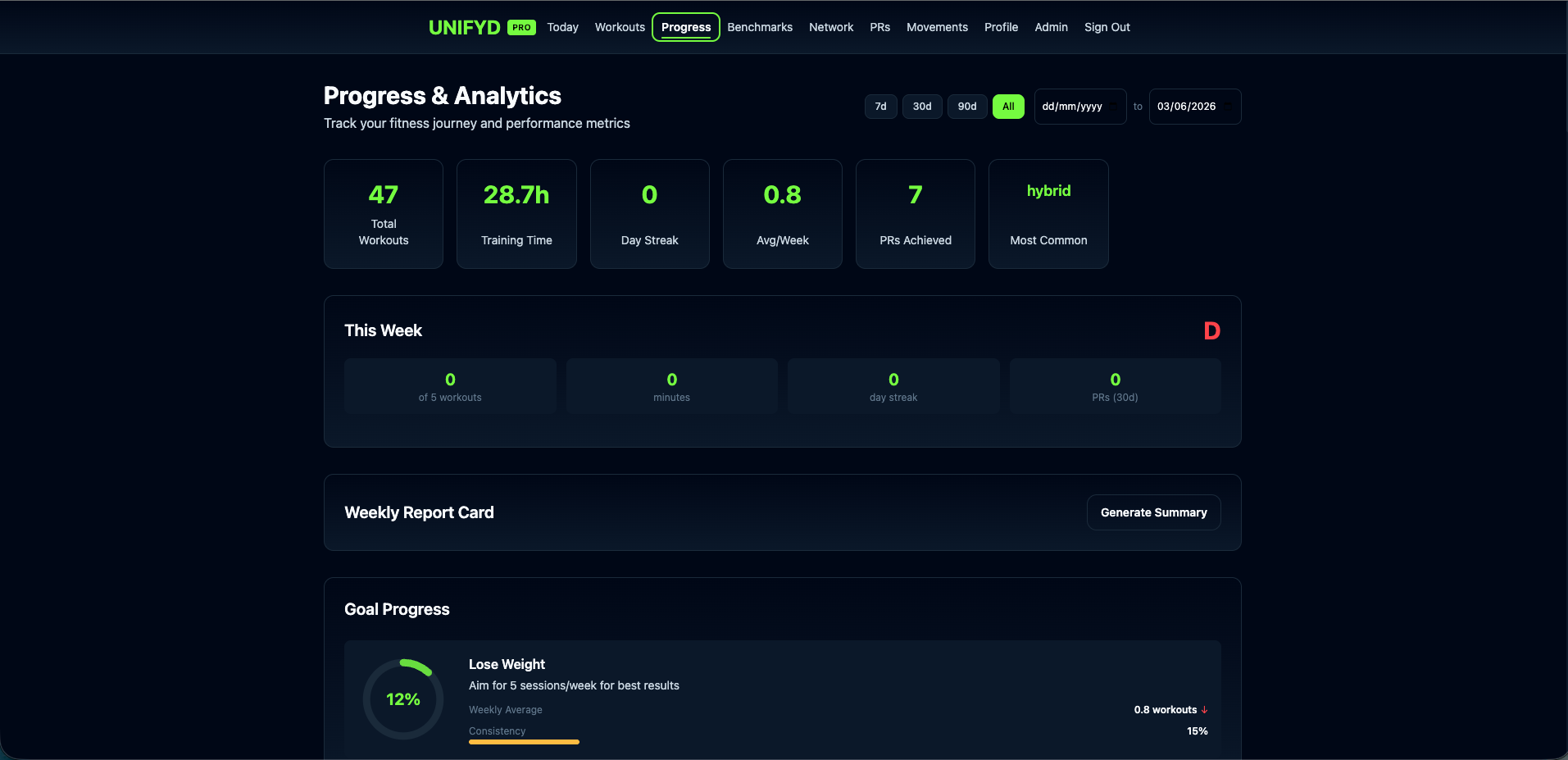Select the 30d range filter

pos(922,107)
